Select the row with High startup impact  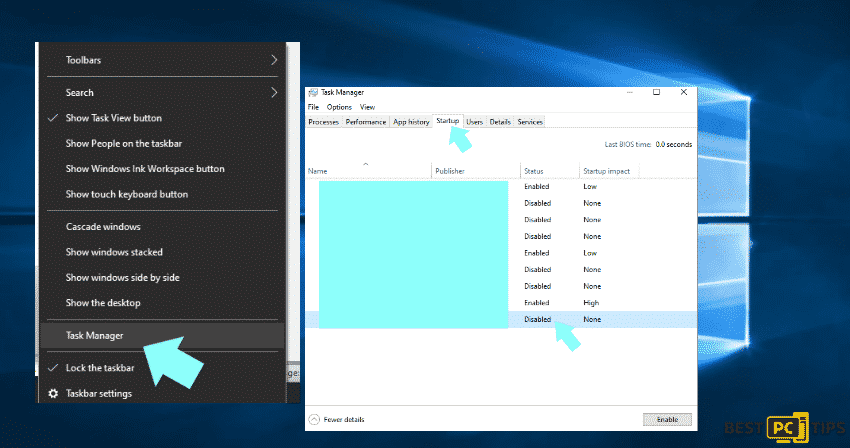501,303
